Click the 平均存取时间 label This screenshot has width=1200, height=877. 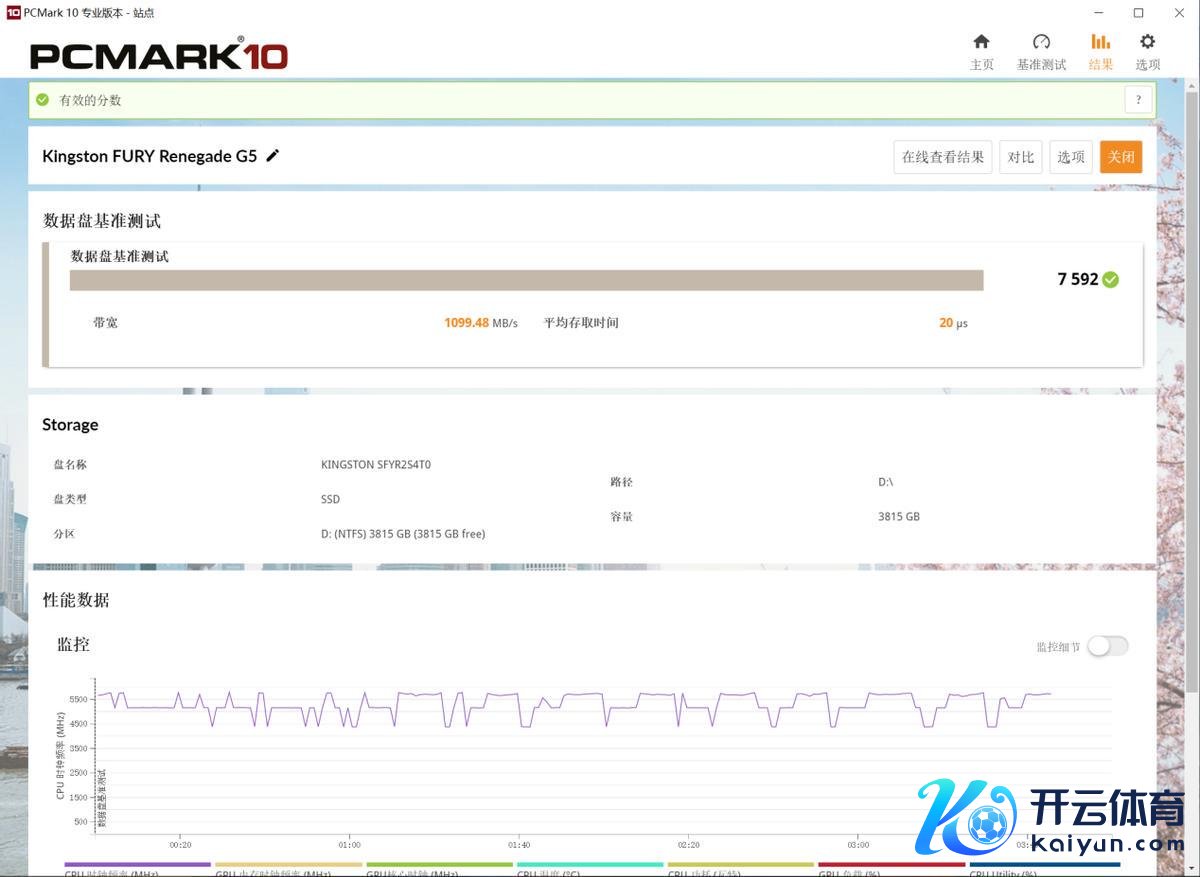coord(581,323)
